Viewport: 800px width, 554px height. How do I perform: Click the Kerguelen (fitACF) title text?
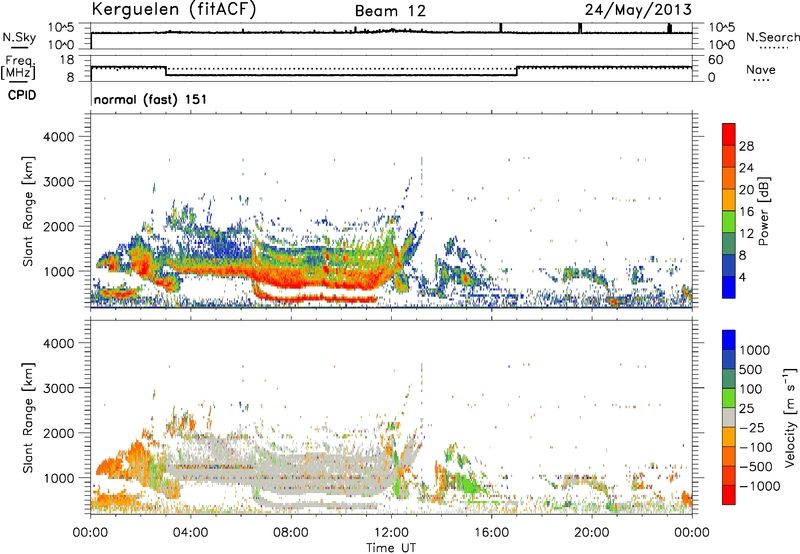173,9
